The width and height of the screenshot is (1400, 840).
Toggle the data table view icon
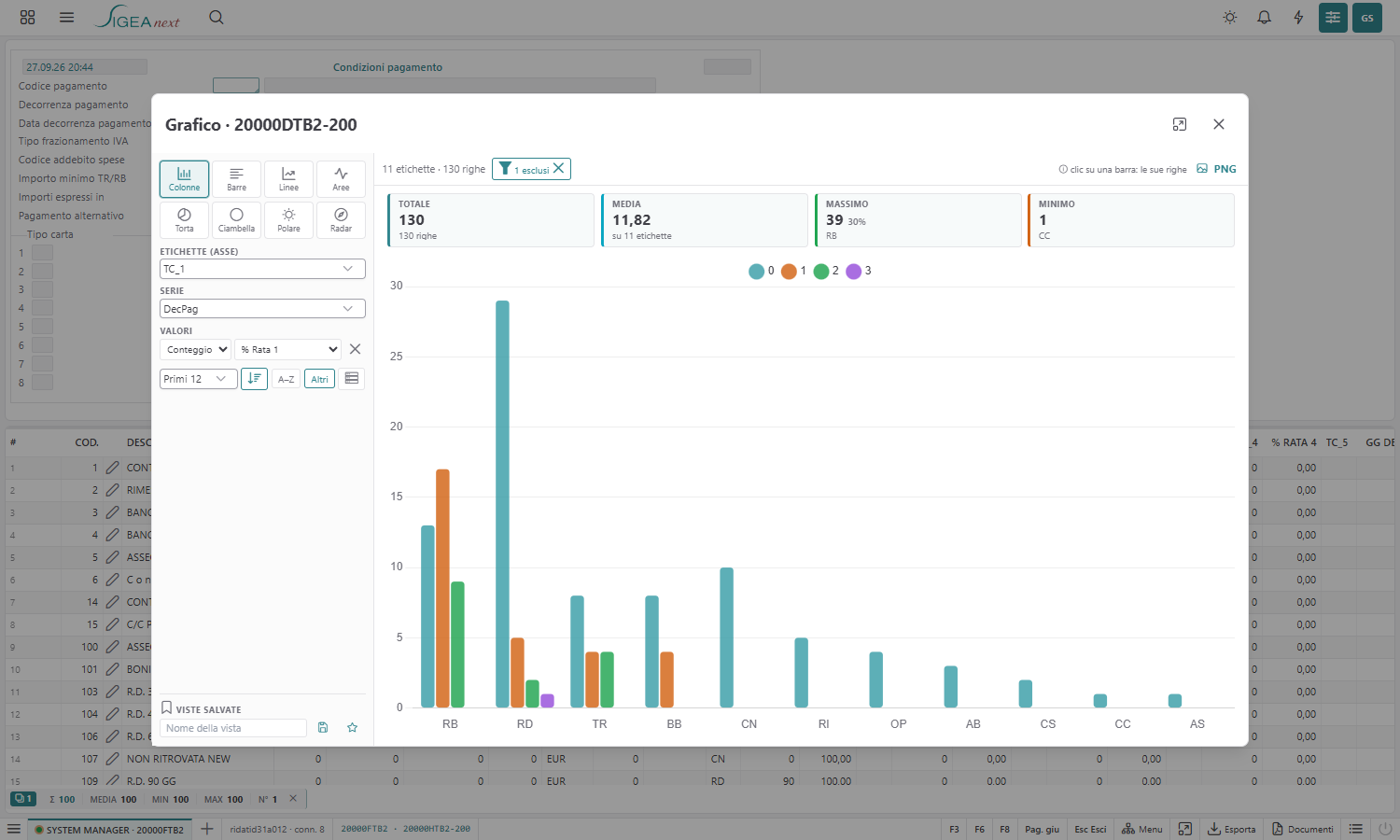[352, 379]
